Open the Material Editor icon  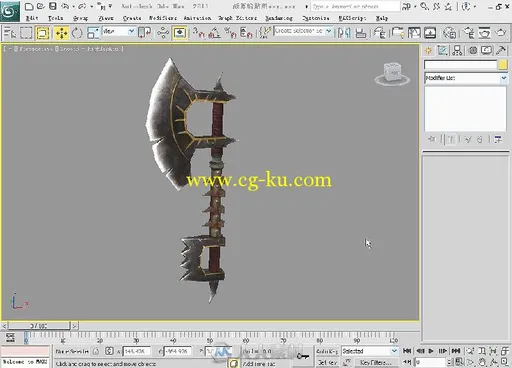coord(449,33)
